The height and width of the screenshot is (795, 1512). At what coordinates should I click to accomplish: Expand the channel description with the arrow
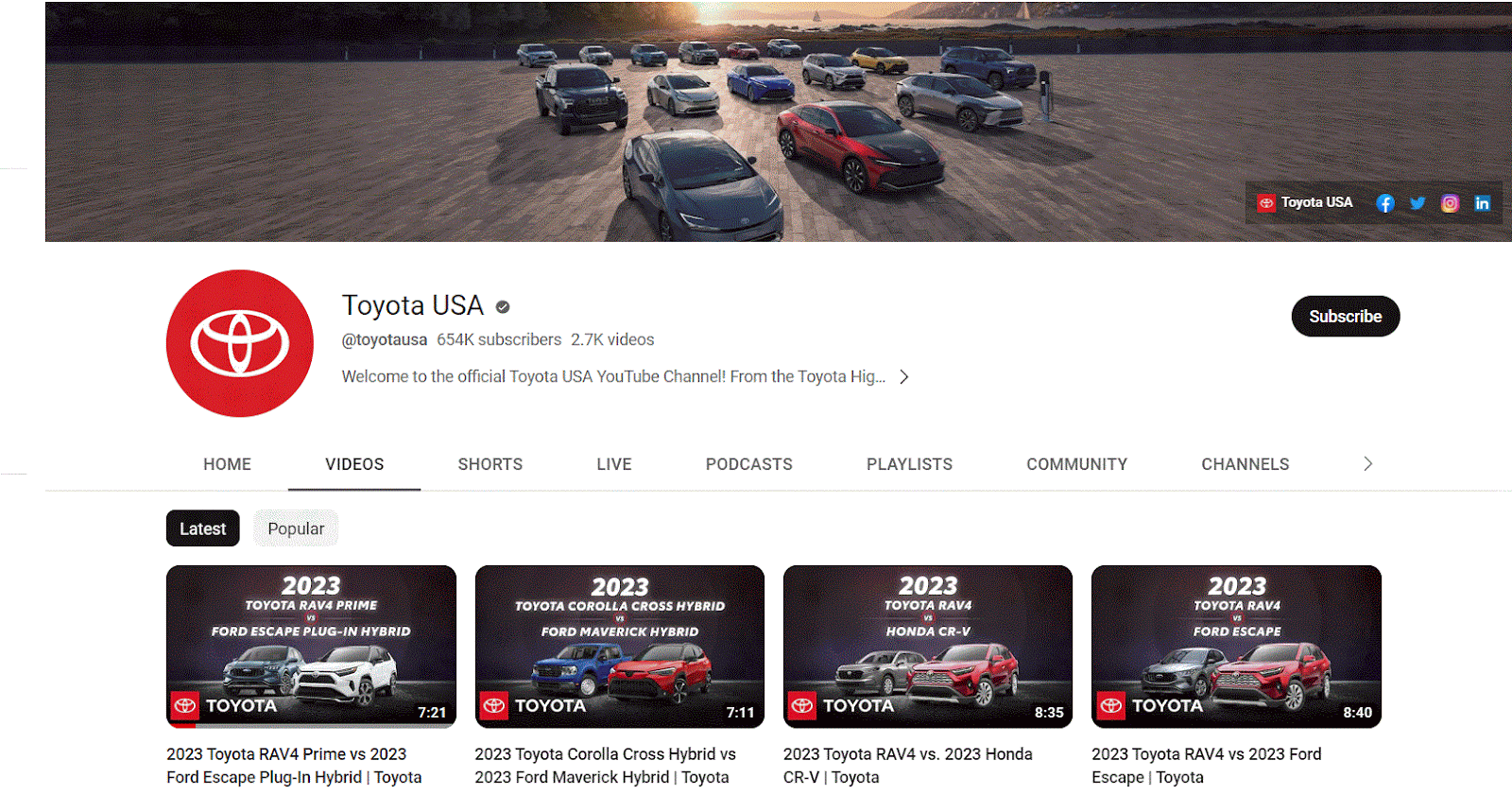(904, 376)
